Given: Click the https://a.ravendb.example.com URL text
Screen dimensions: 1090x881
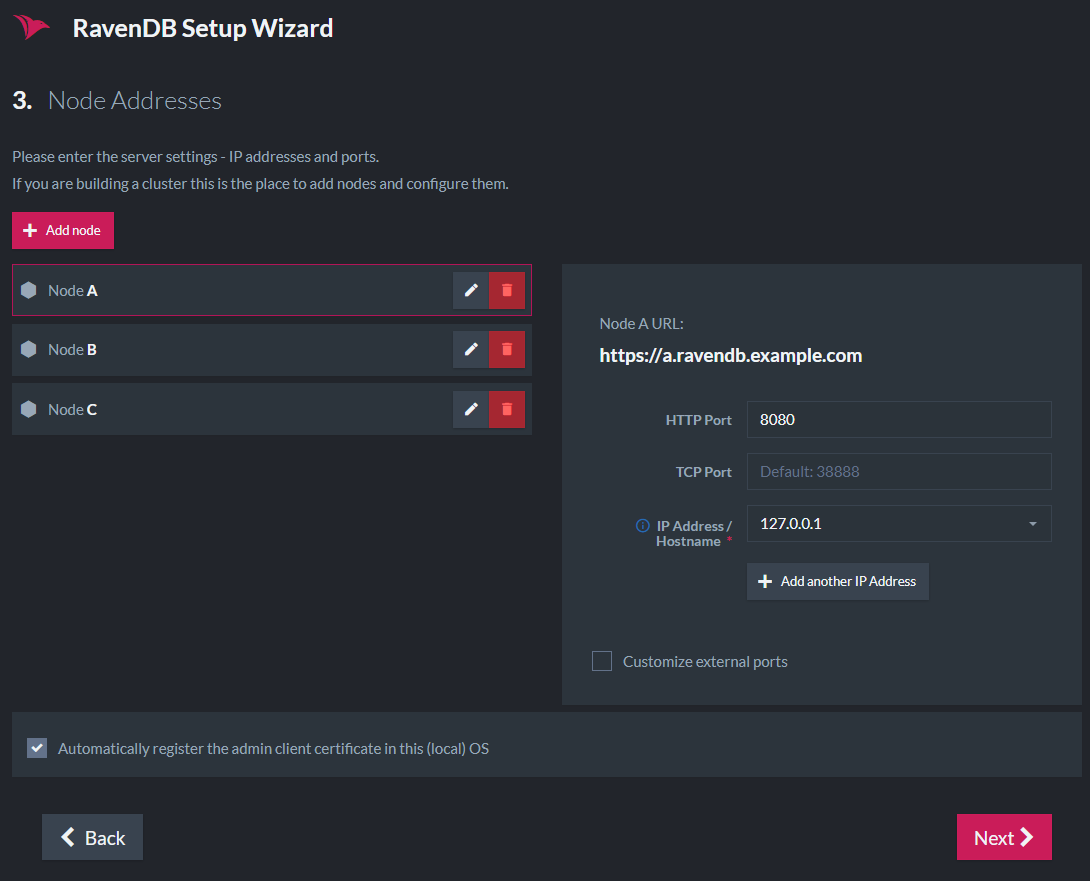Looking at the screenshot, I should (x=731, y=355).
